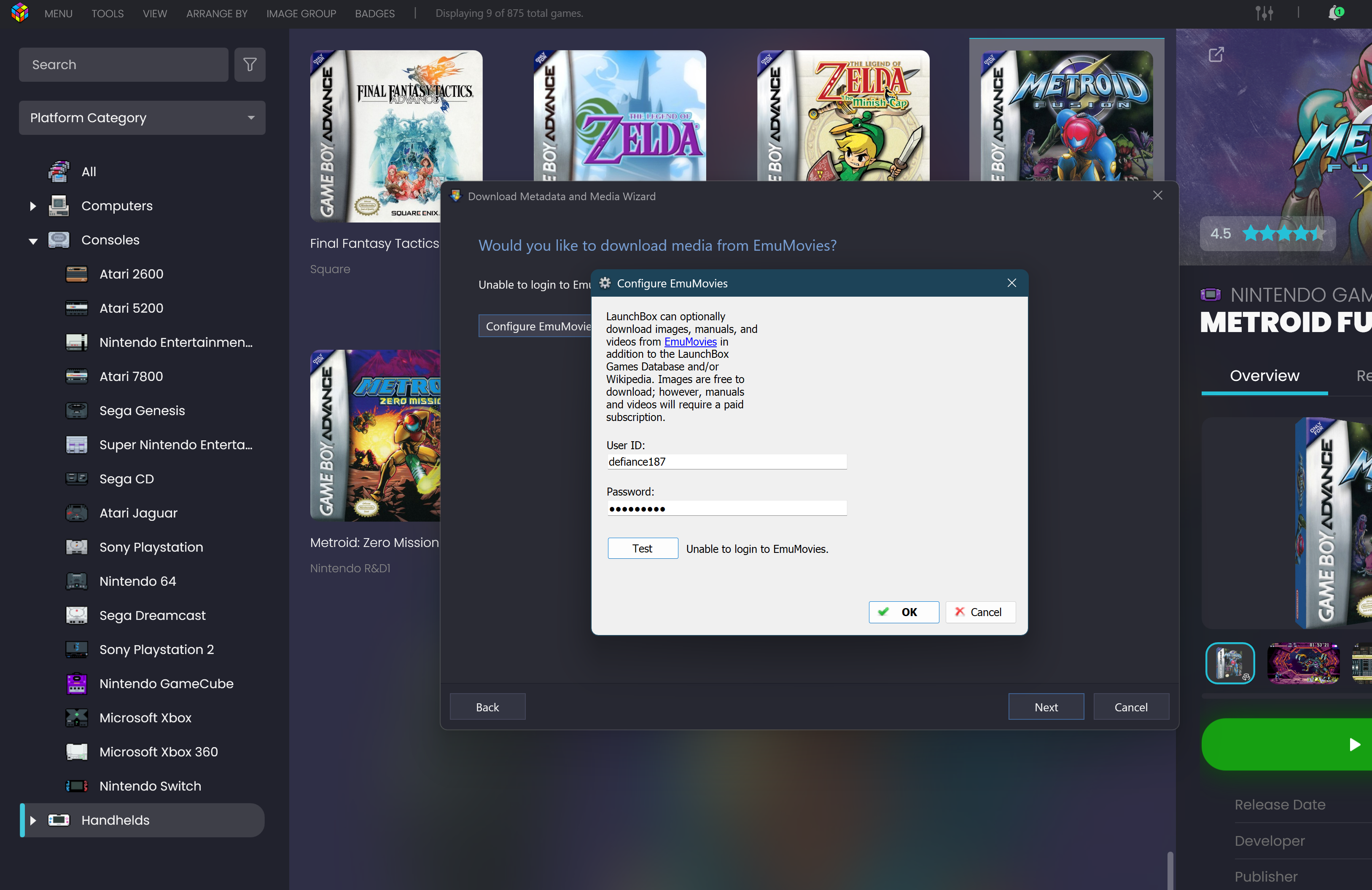Image resolution: width=1372 pixels, height=890 pixels.
Task: Select the Nintendo GameCube platform icon
Action: [76, 683]
